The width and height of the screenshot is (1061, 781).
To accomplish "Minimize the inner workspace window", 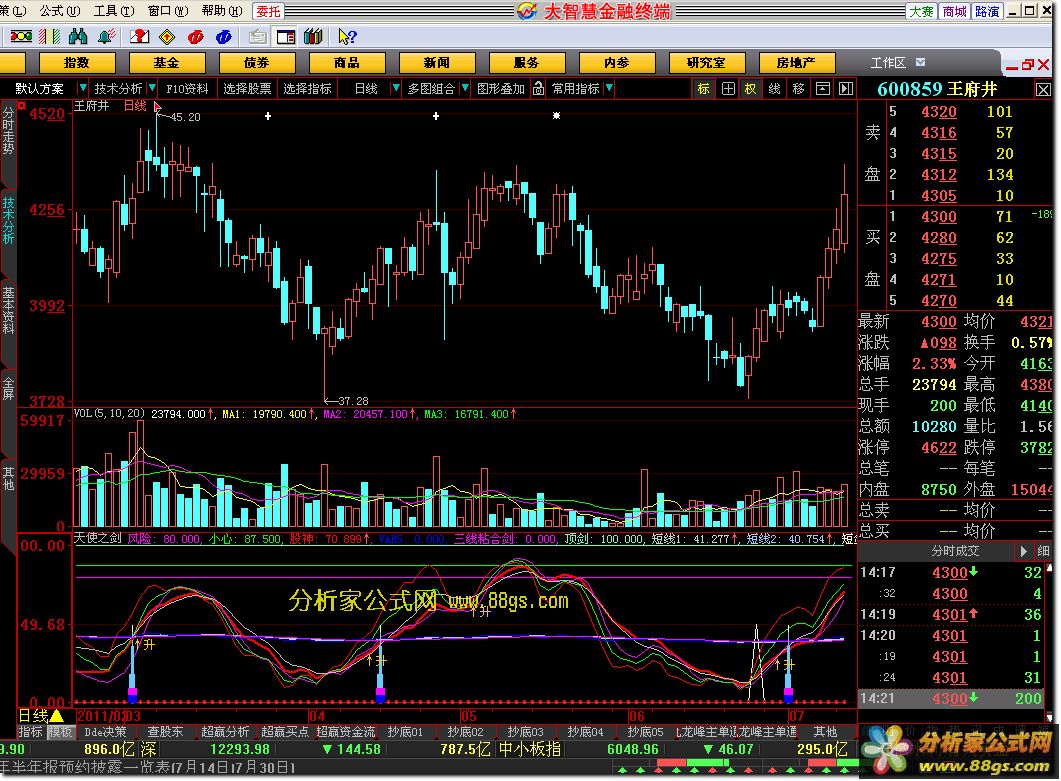I will pyautogui.click(x=1012, y=66).
